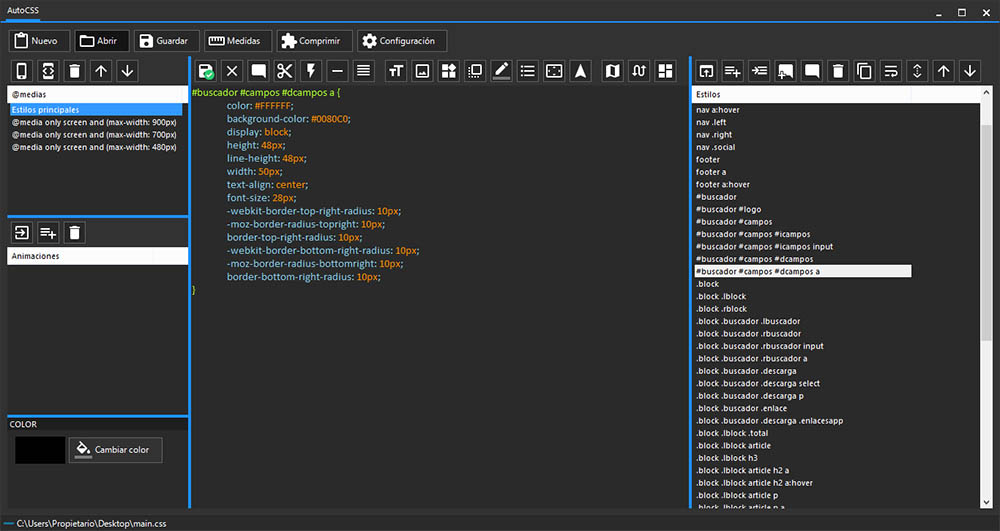
Task: Select '#buscador #campos #icampos input' style
Action: (x=764, y=247)
